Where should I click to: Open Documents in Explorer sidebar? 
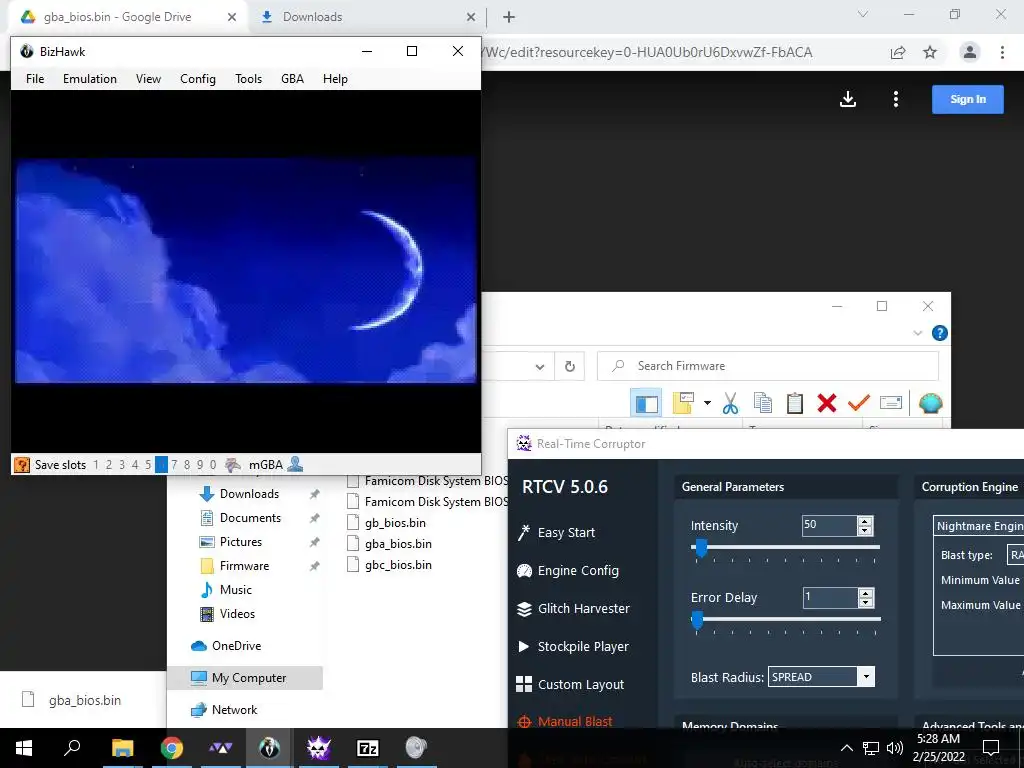[x=250, y=518]
